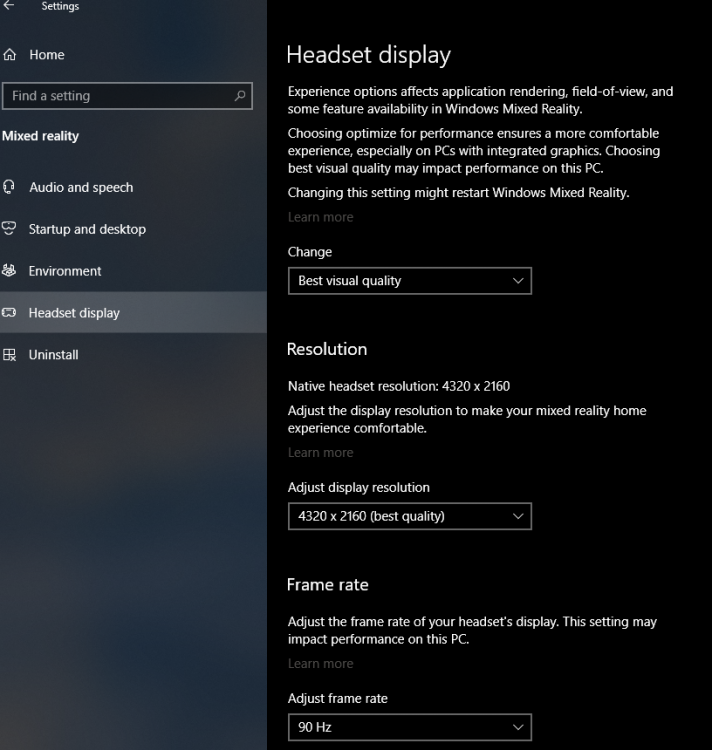Open the 90 Hz frame rate dropdown
The width and height of the screenshot is (712, 750).
coord(410,727)
